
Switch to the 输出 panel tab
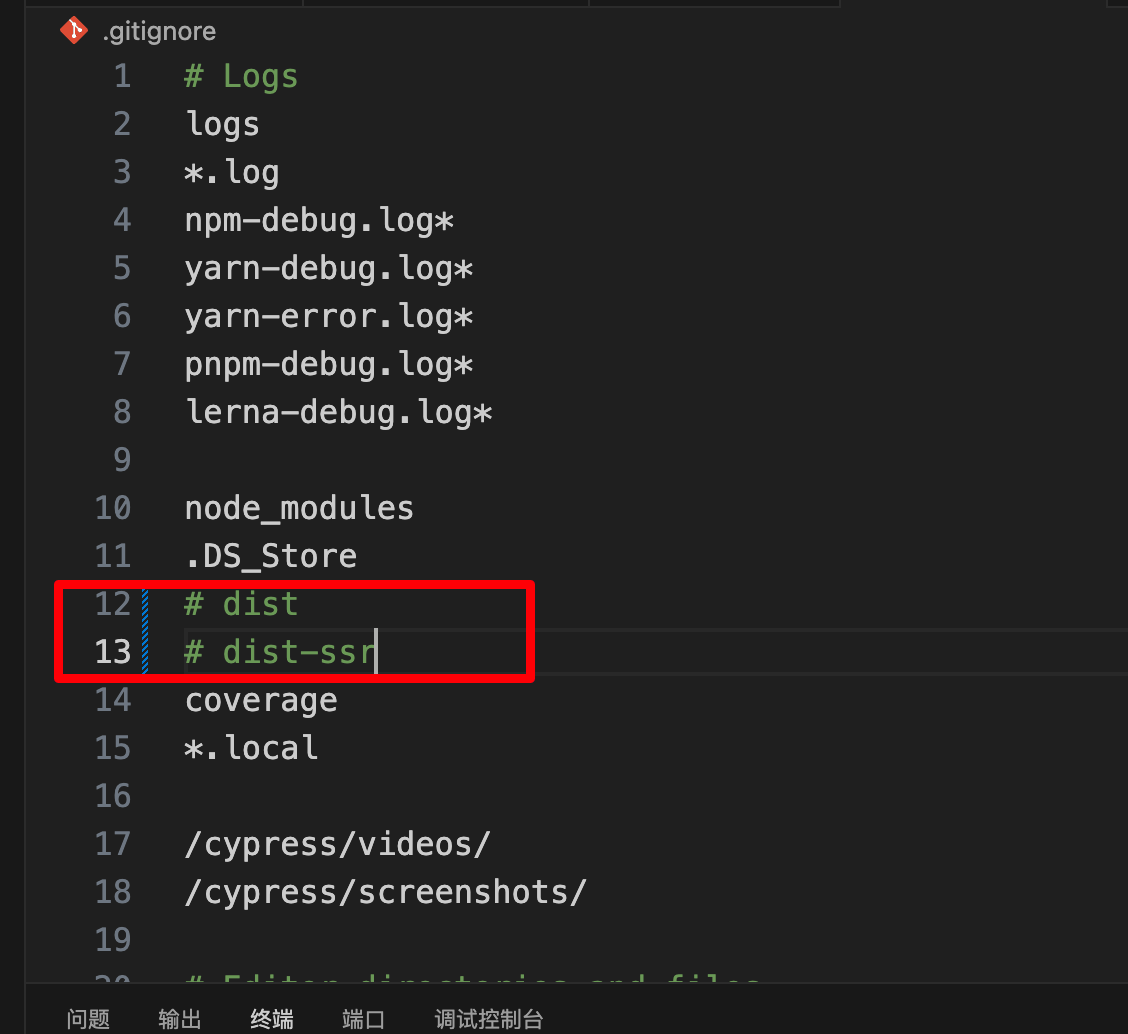[x=180, y=1019]
